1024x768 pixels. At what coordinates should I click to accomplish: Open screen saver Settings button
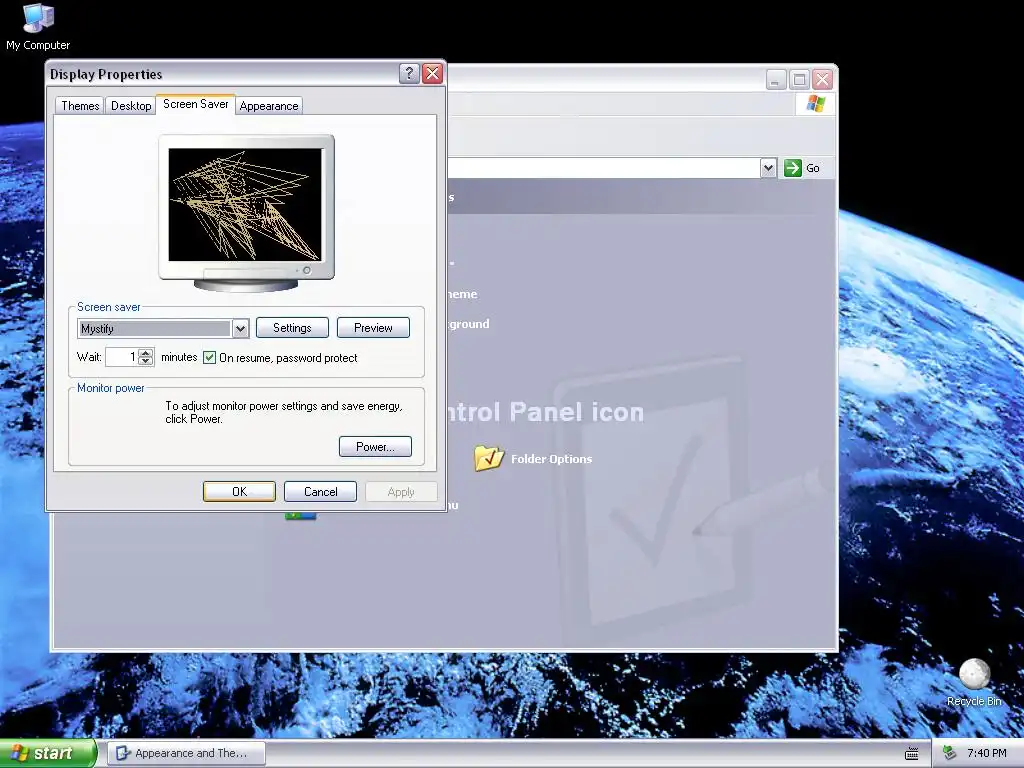point(292,328)
